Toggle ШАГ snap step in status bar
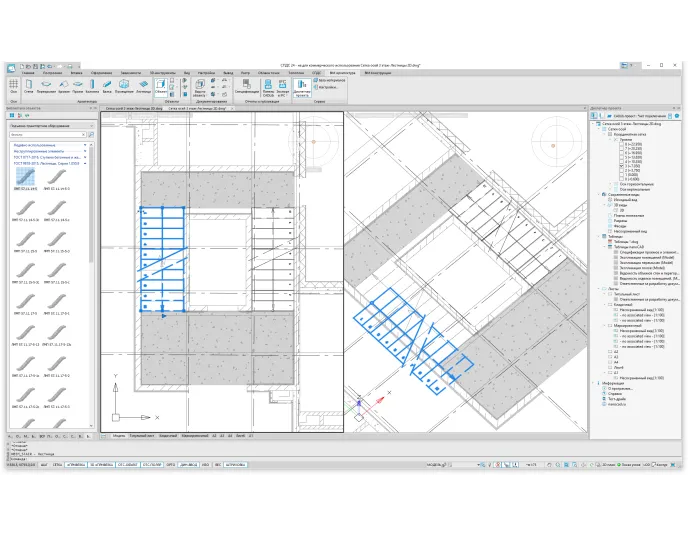 [x=42, y=465]
